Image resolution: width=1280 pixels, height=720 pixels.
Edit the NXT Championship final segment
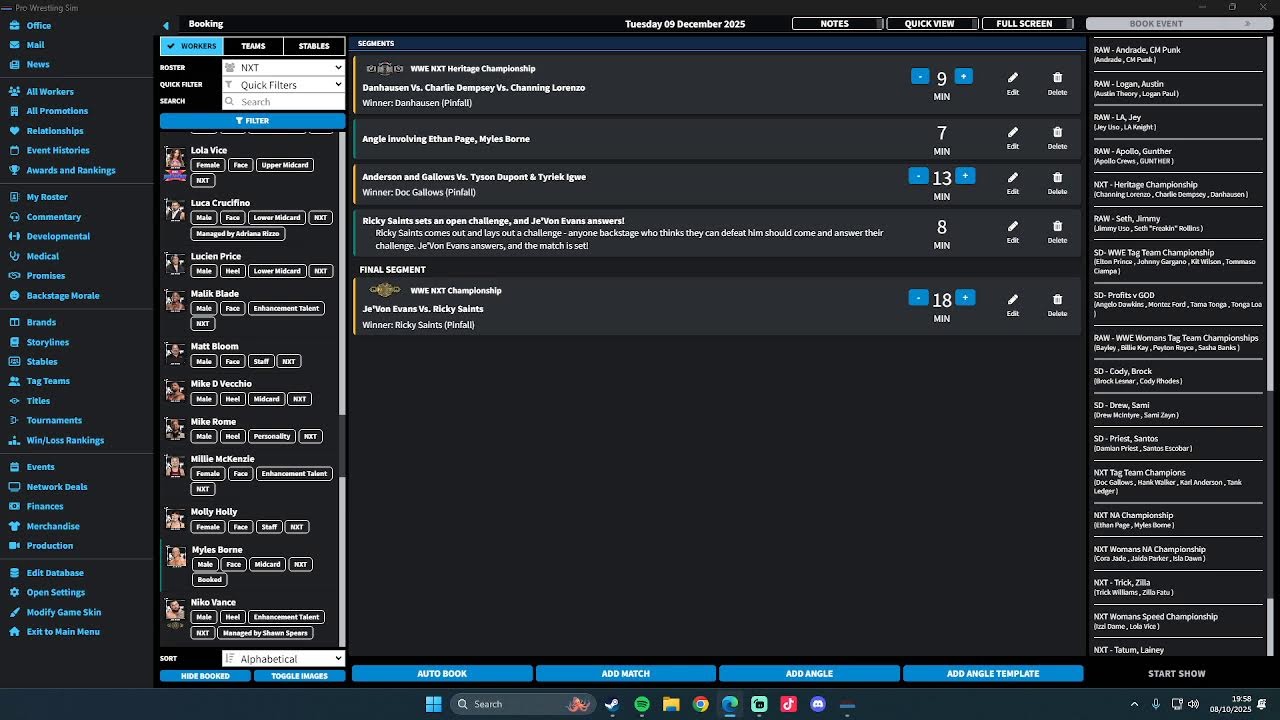click(x=1013, y=305)
